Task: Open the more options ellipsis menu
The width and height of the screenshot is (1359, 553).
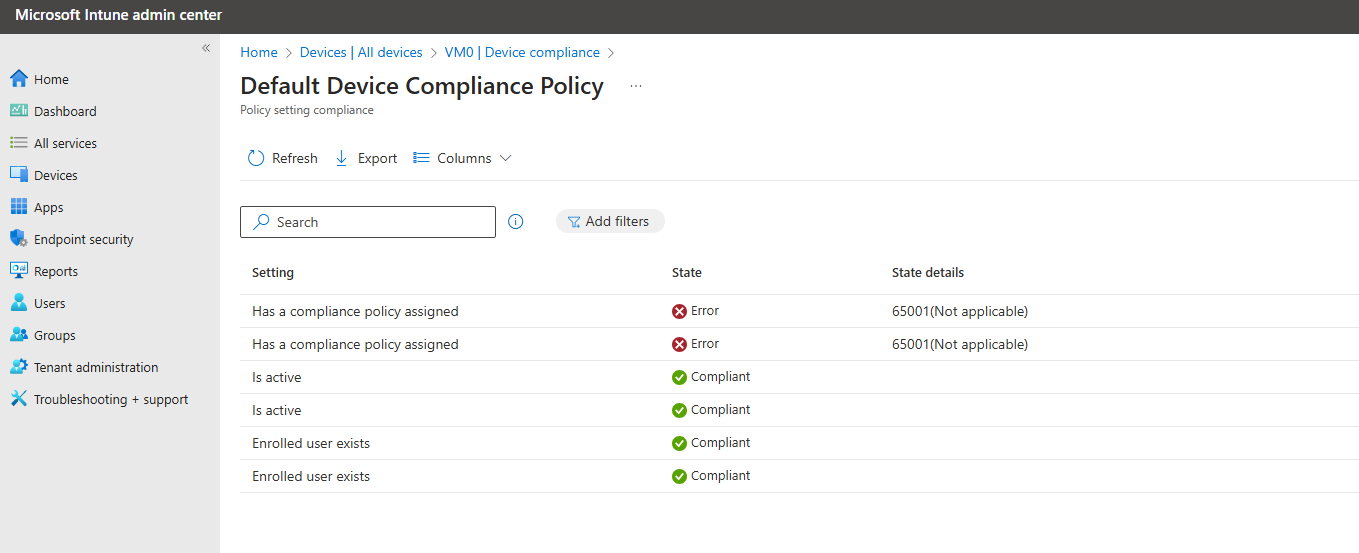Action: point(636,87)
